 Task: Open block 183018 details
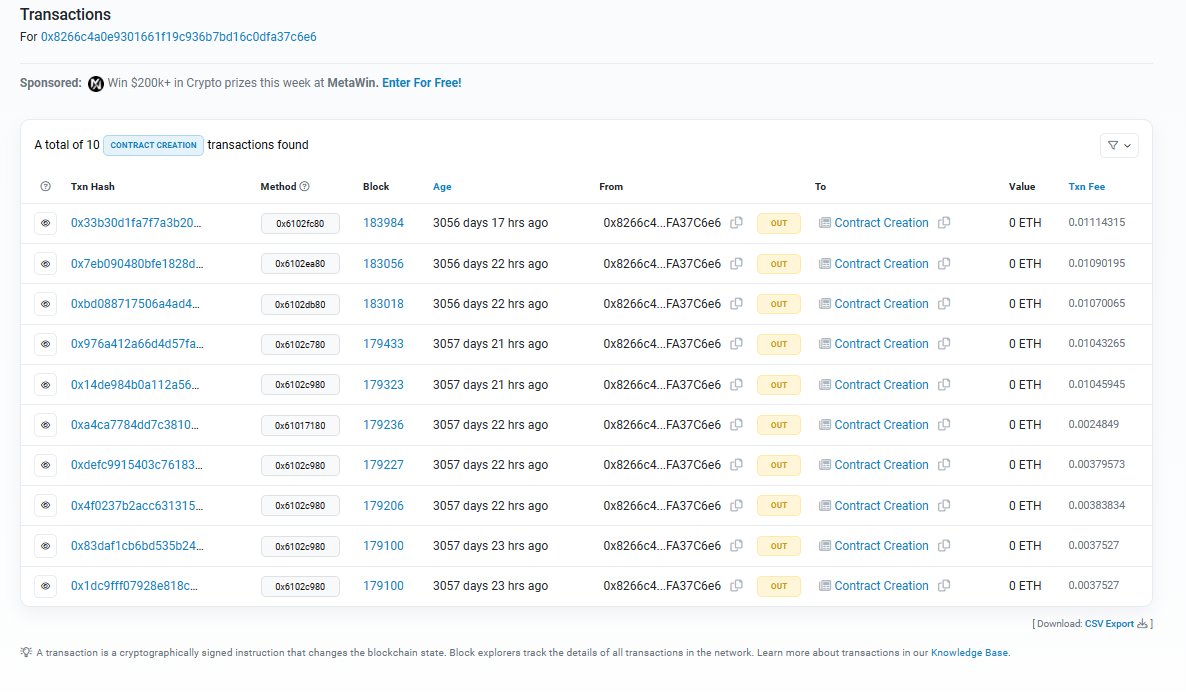(383, 304)
